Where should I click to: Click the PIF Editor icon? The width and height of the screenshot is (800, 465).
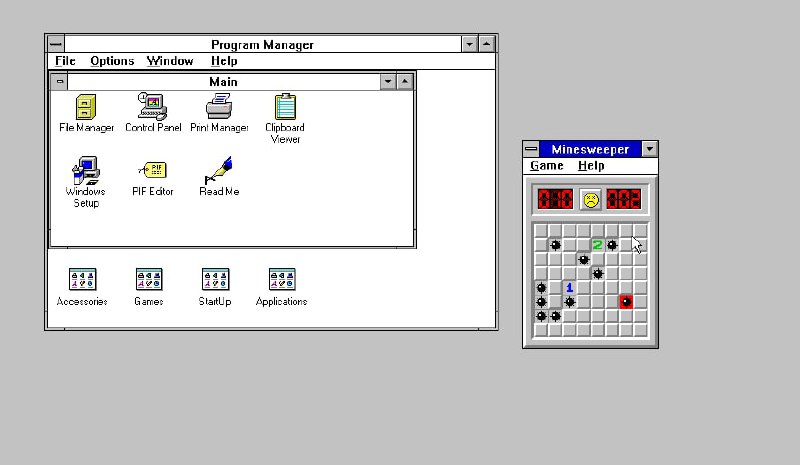(x=153, y=170)
